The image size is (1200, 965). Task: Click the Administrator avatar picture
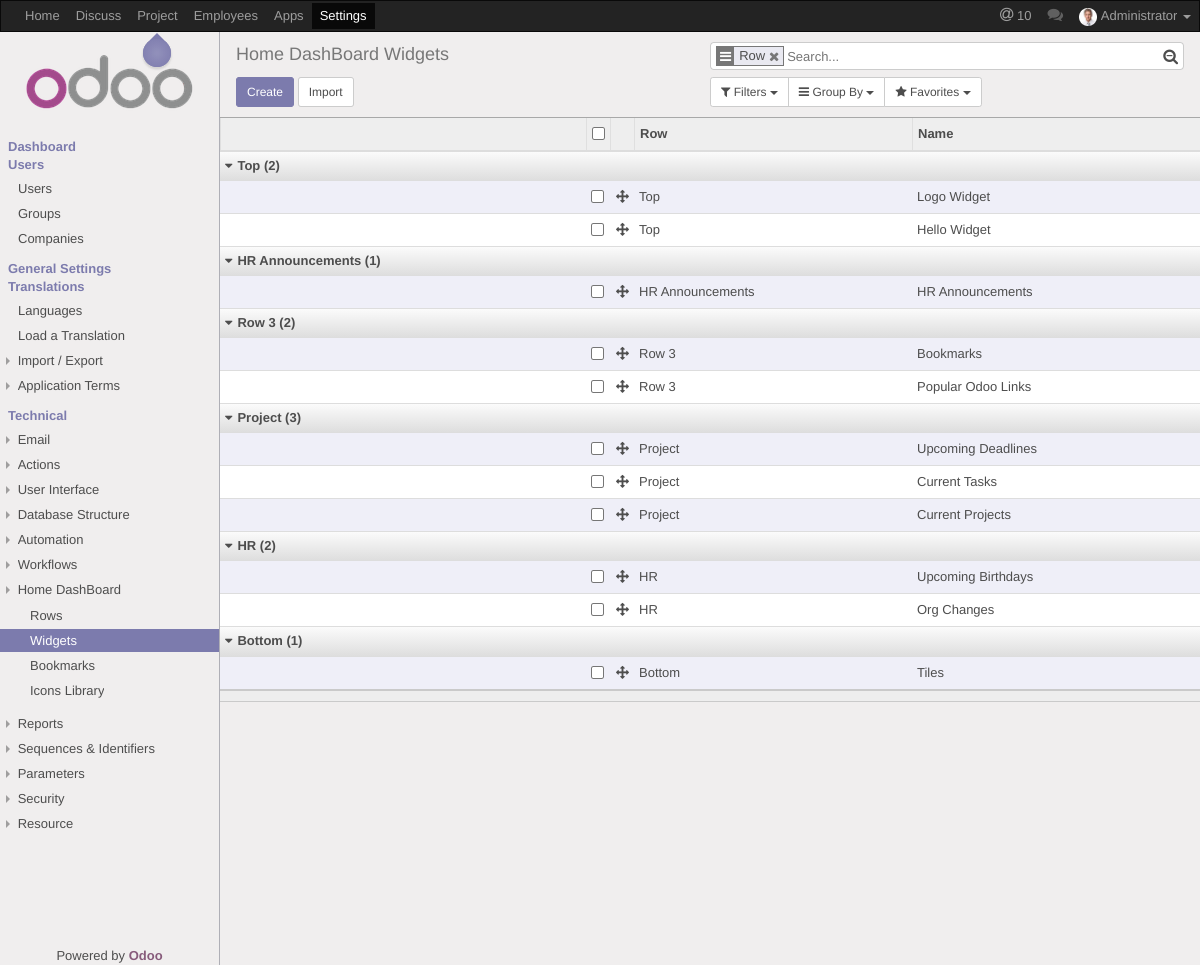[x=1088, y=16]
